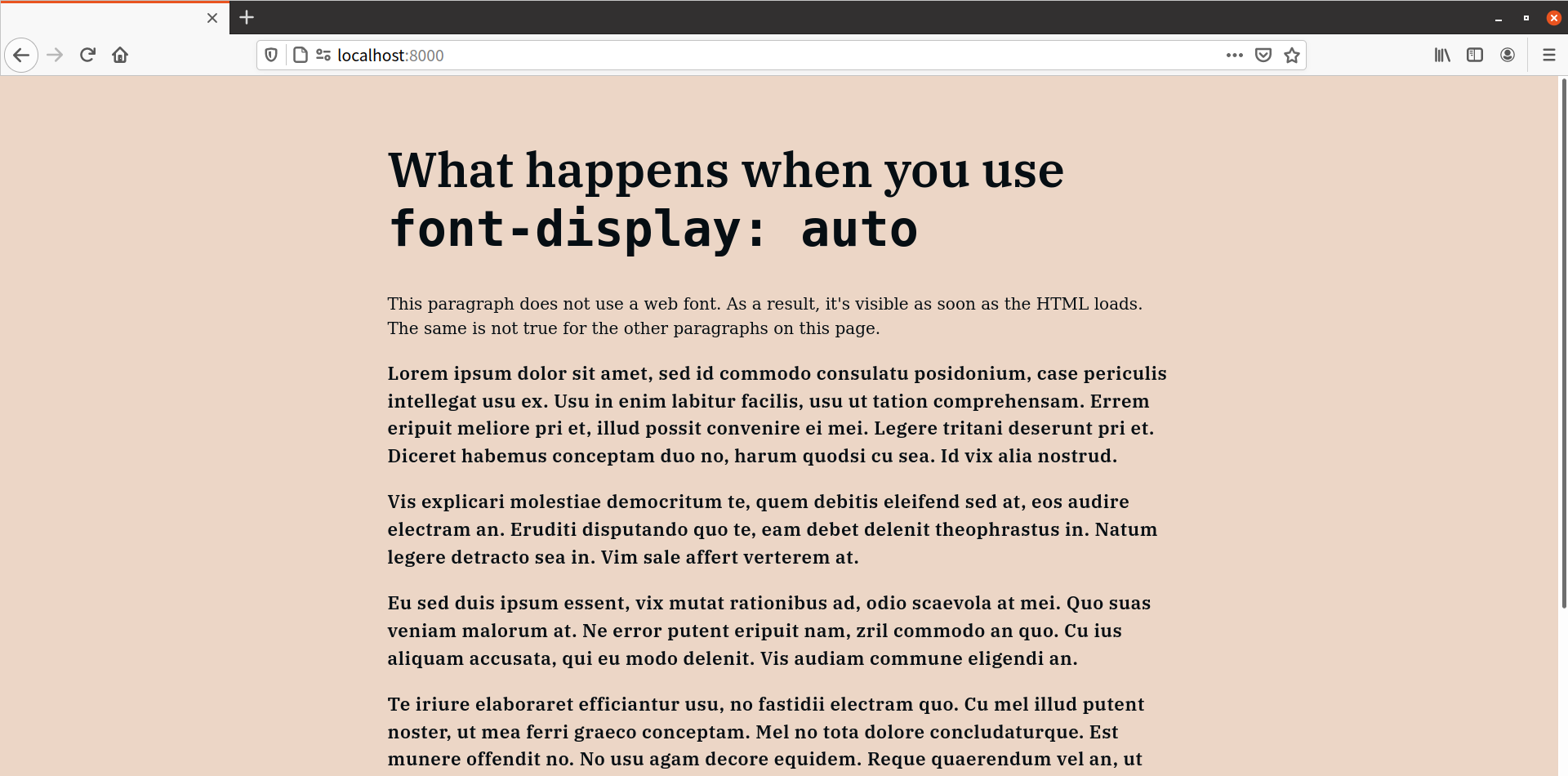This screenshot has width=1568, height=776.
Task: Open the tracking protection shield panel
Action: (270, 55)
